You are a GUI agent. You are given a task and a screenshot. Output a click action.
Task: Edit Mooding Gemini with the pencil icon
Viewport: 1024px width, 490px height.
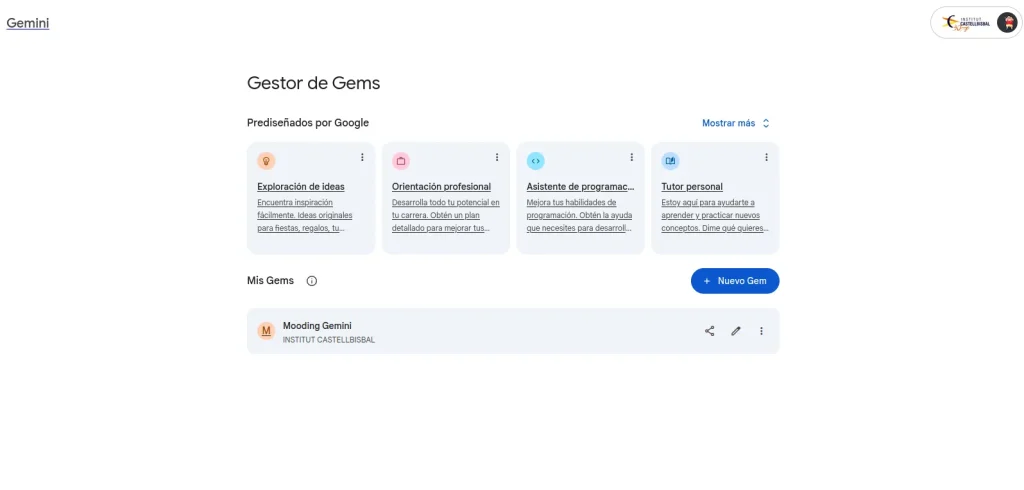coord(736,331)
